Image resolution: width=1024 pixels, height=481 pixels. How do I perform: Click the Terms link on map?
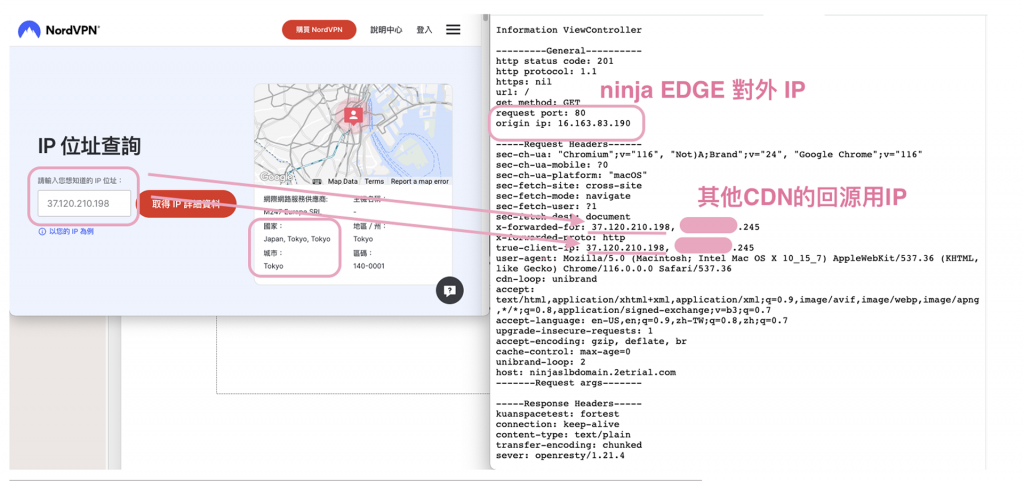click(x=374, y=181)
